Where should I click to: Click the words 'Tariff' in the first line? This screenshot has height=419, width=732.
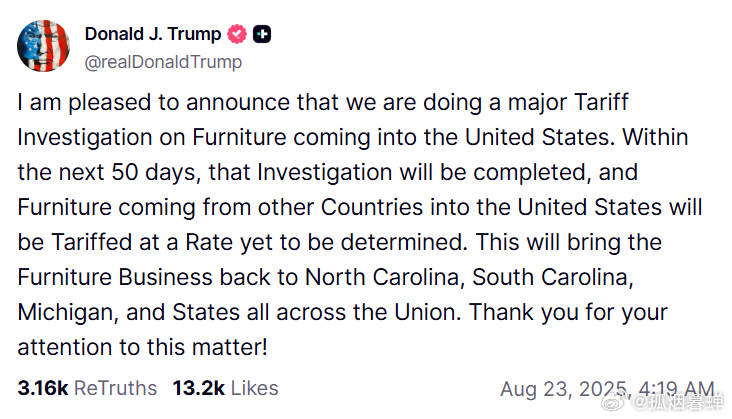click(x=601, y=102)
